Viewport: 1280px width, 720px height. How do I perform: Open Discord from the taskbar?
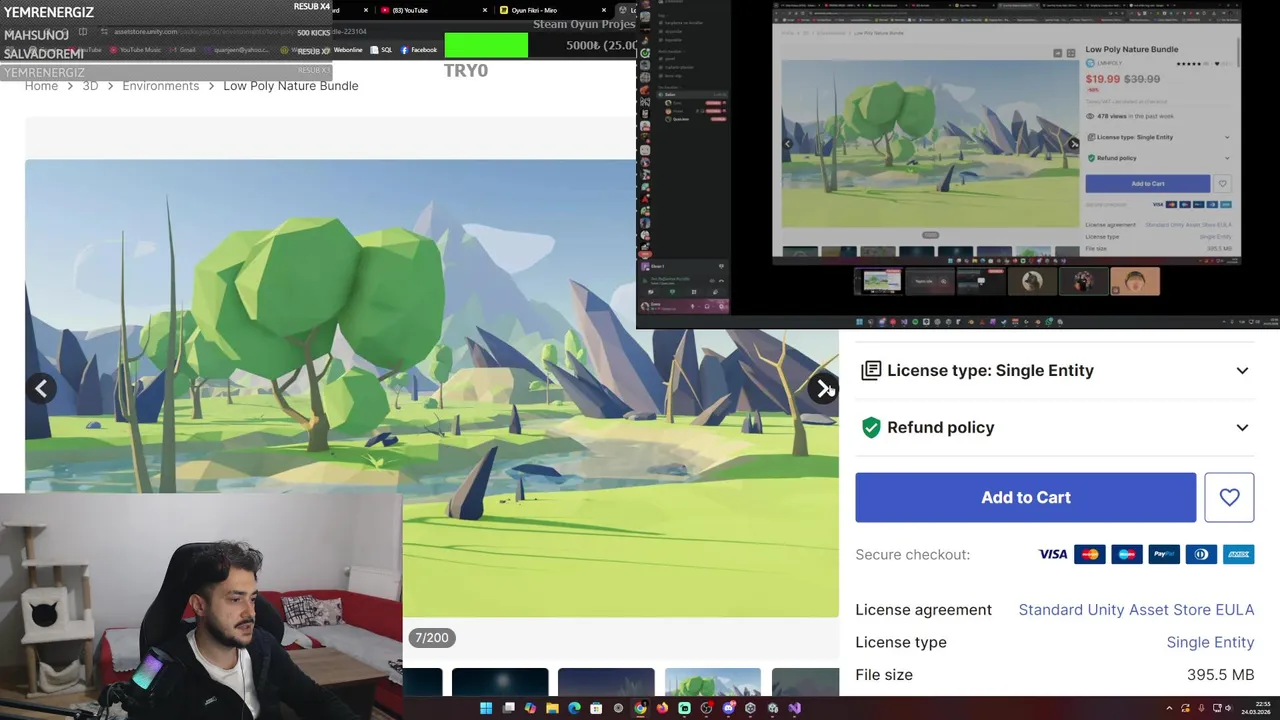(x=729, y=708)
